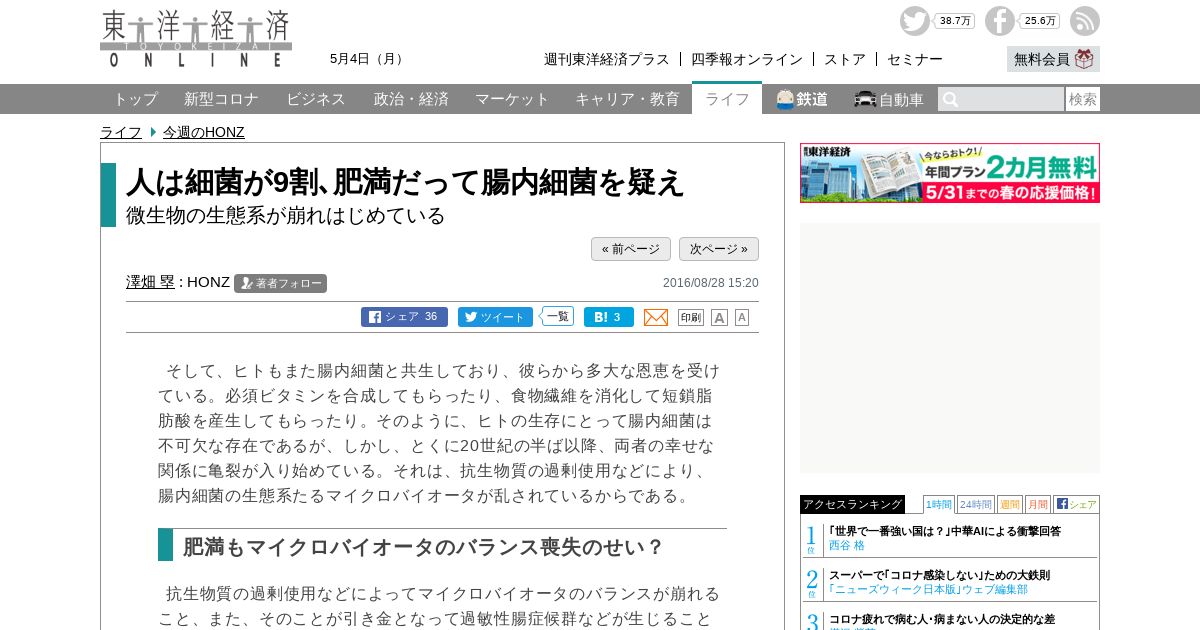Select the smaller font size A icon
1200x630 pixels.
[x=742, y=317]
